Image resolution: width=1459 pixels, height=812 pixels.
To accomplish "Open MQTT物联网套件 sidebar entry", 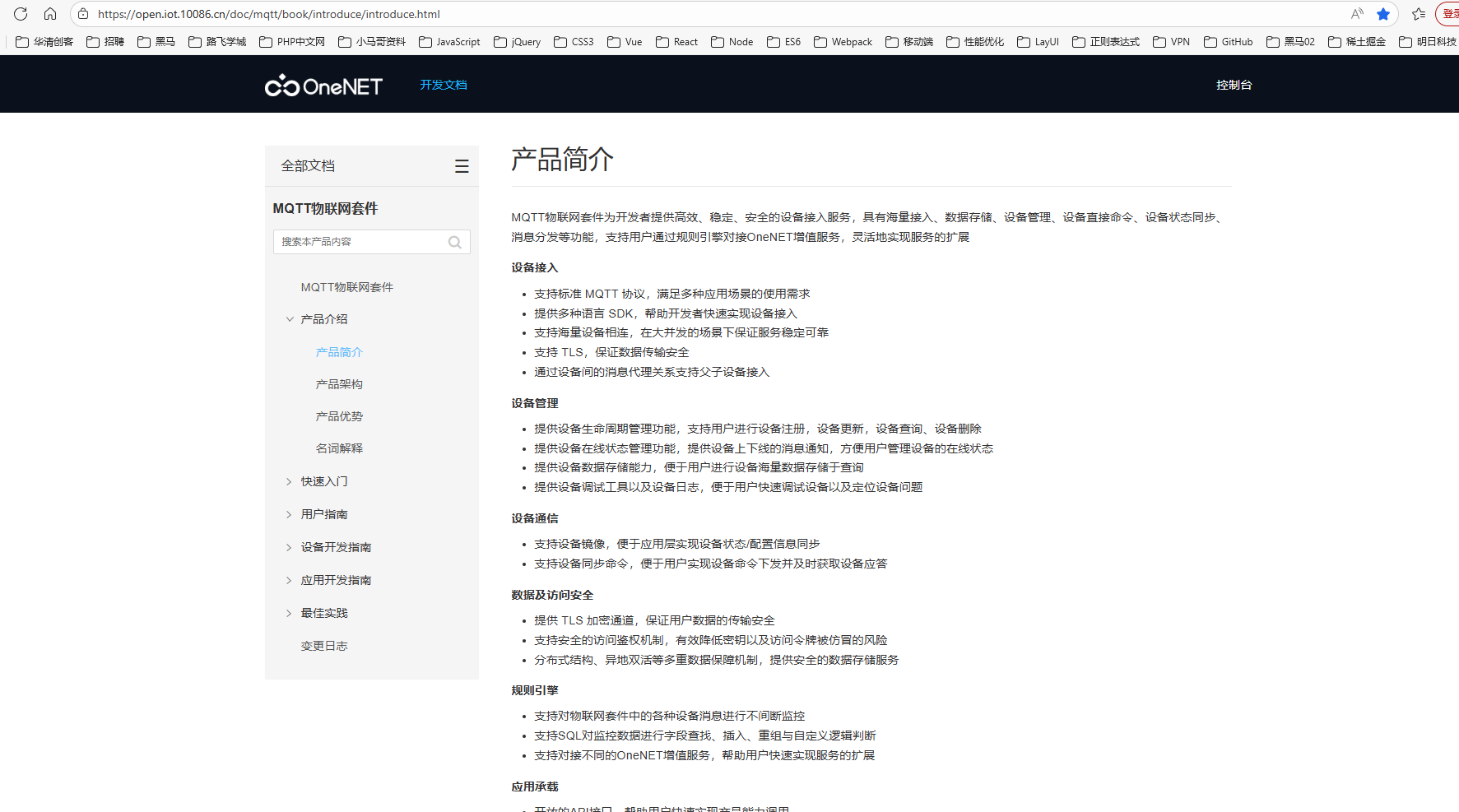I will [x=346, y=287].
